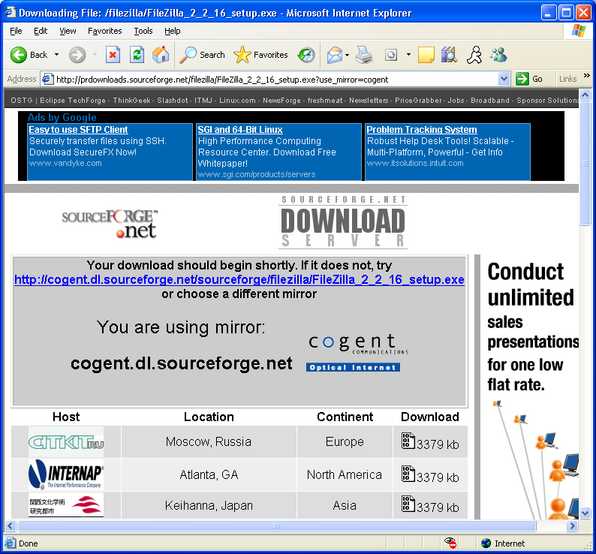Image resolution: width=596 pixels, height=554 pixels.
Task: Open the Help menu
Action: 172,31
